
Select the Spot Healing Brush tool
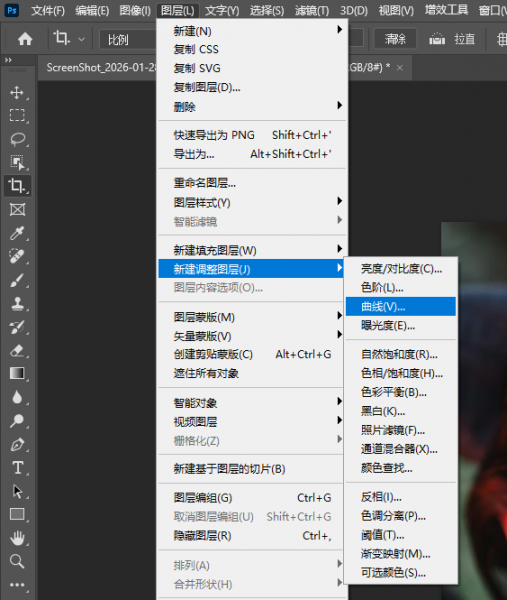pyautogui.click(x=17, y=256)
